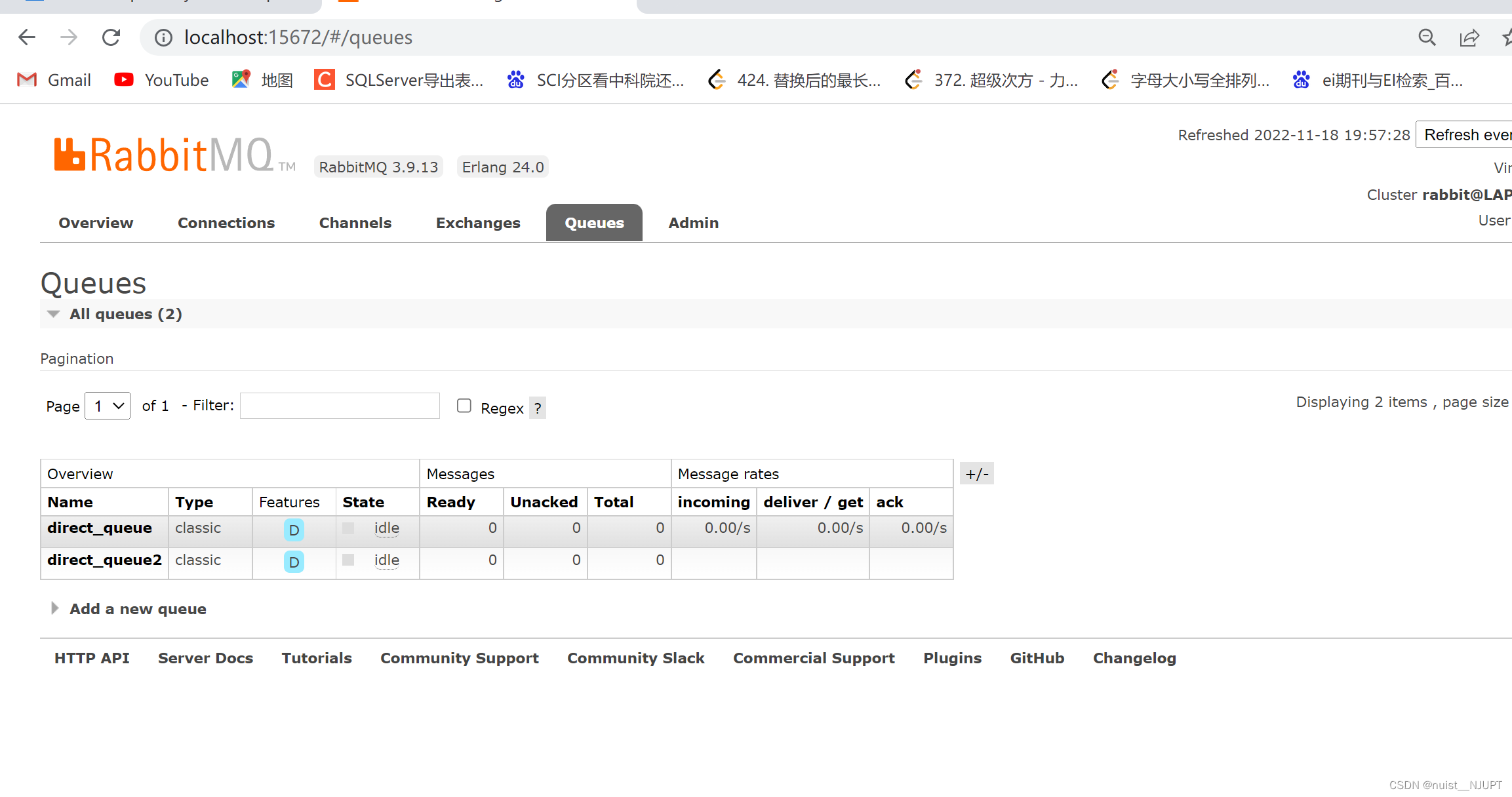Open the direct_queue2 queue details
Image resolution: width=1512 pixels, height=797 pixels.
point(104,560)
